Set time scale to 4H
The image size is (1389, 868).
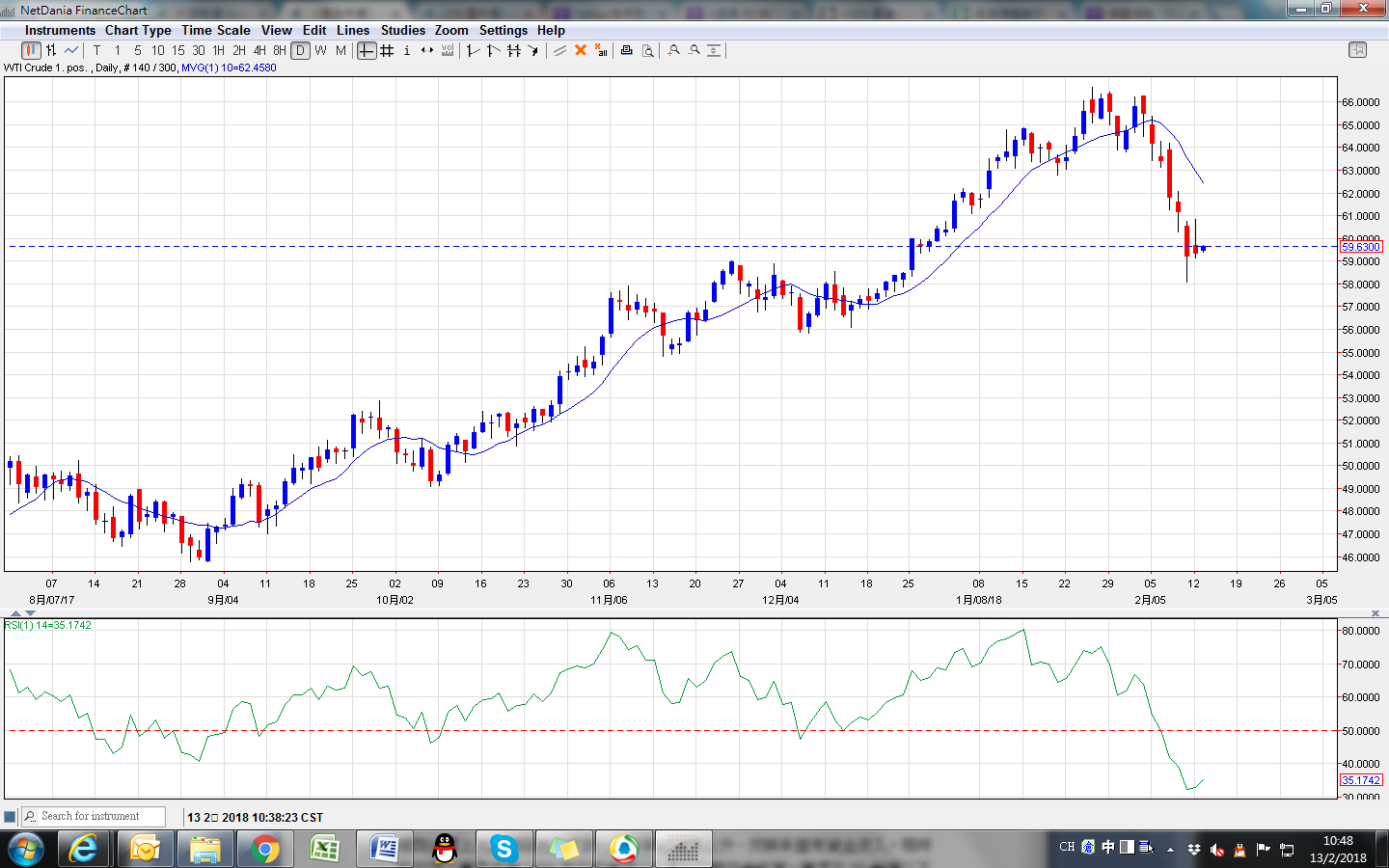click(x=259, y=50)
